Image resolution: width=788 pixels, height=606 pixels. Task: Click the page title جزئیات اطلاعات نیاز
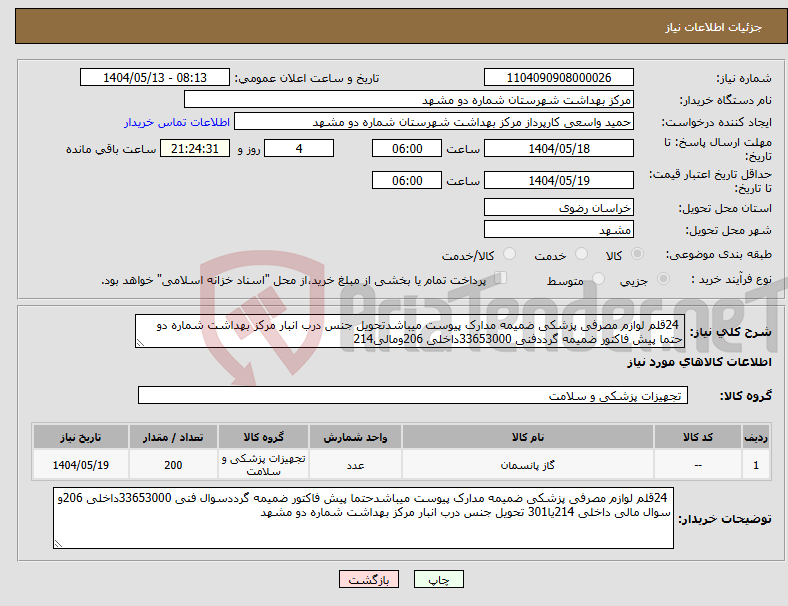(x=713, y=27)
